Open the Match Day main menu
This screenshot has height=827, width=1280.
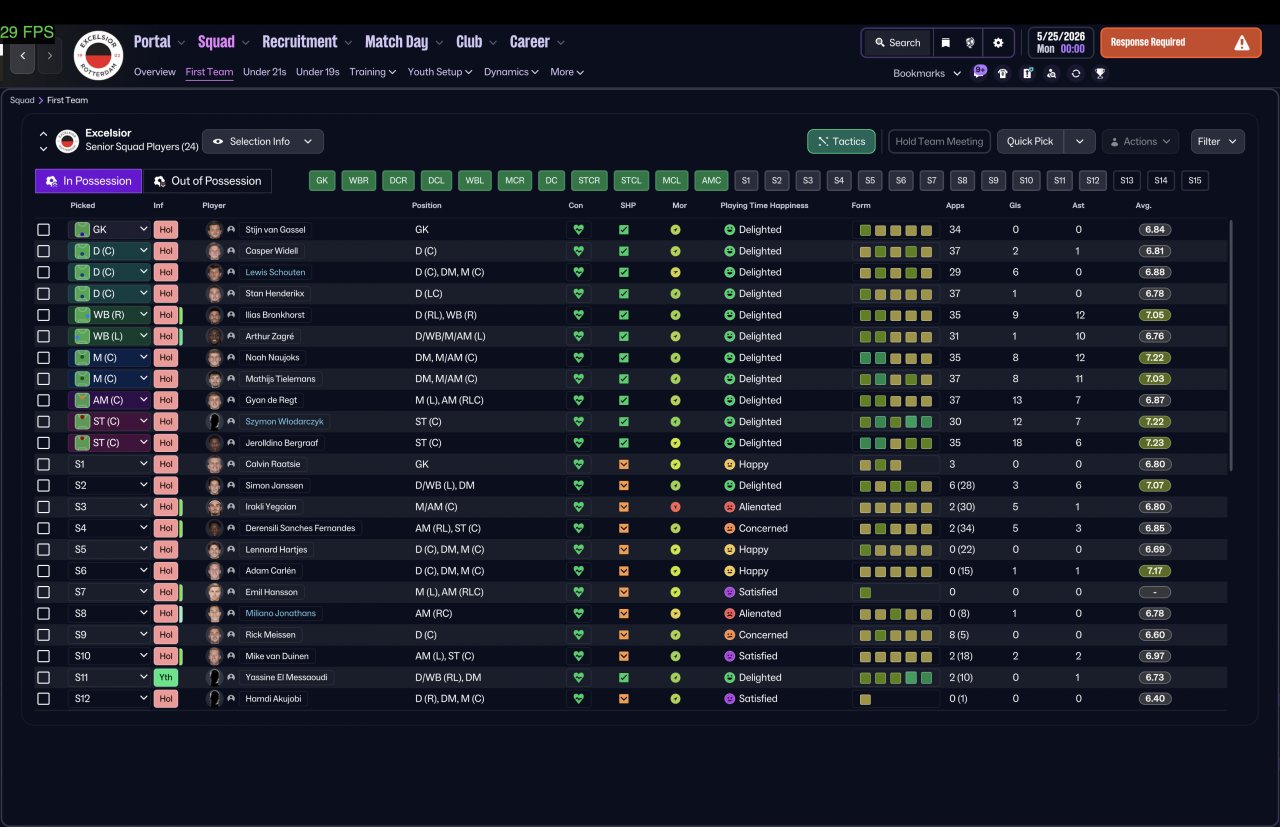click(404, 42)
